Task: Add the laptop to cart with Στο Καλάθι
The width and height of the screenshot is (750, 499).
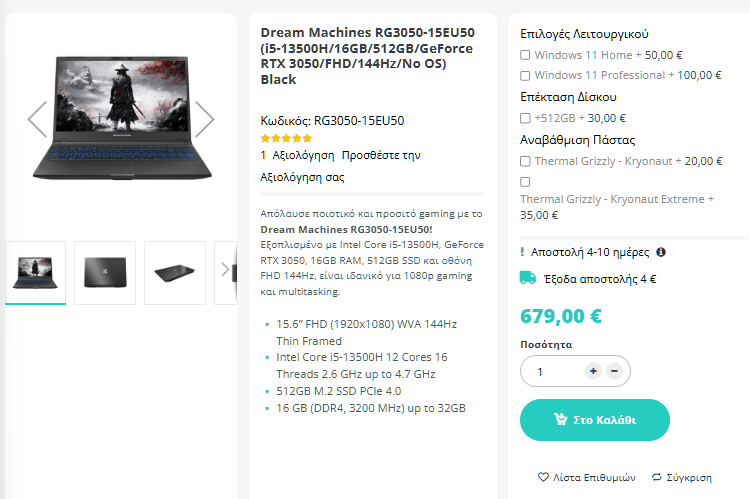Action: (x=595, y=420)
